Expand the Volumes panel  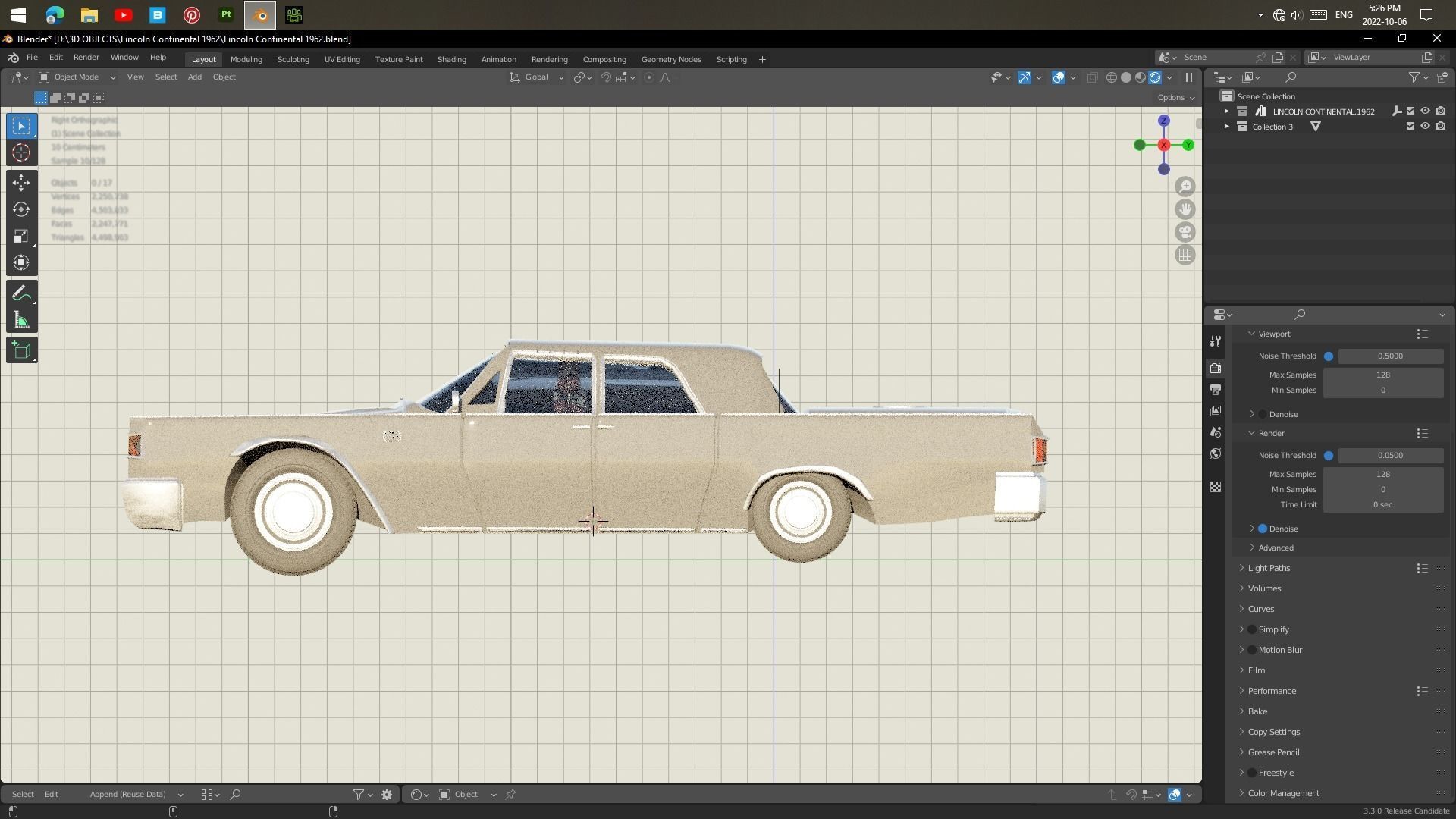tap(1263, 588)
